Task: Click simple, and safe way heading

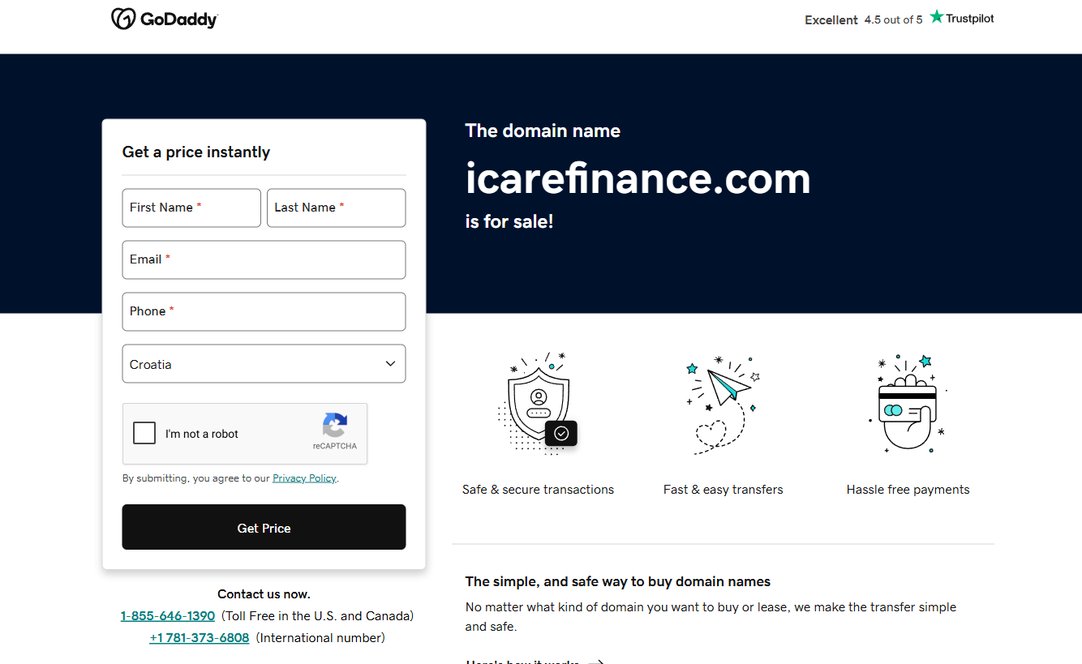Action: [x=618, y=582]
